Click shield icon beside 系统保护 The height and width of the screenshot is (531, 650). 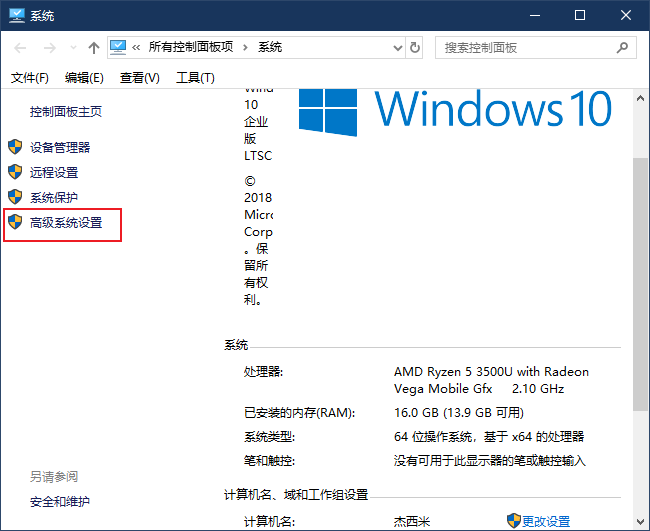(15, 197)
